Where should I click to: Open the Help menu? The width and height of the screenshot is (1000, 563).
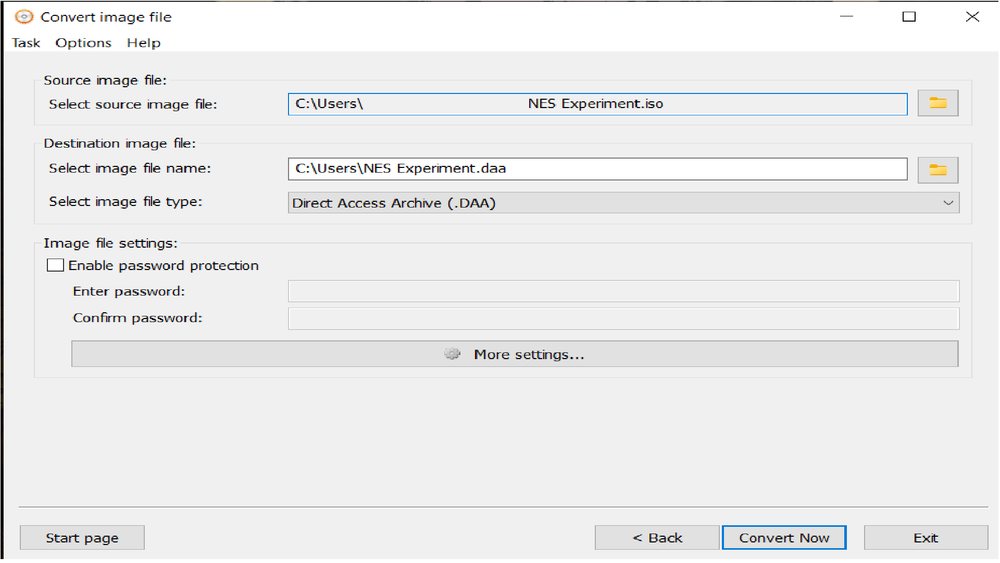tap(143, 43)
